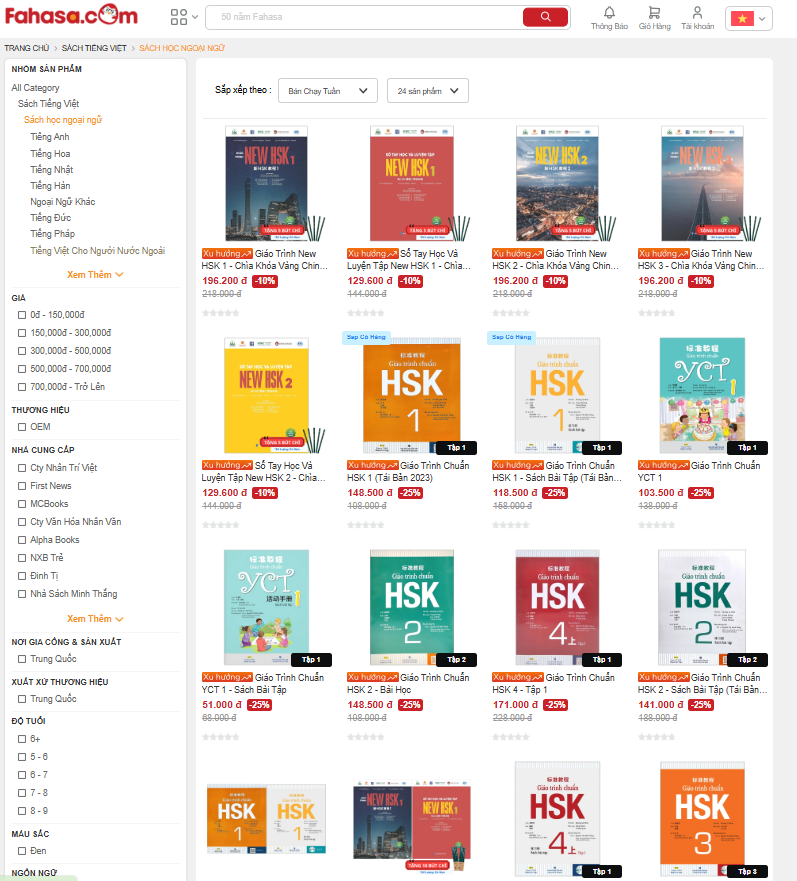Open Giáo Trình Chuẩn YCT 1 cover
Image resolution: width=797 pixels, height=881 pixels.
(703, 396)
